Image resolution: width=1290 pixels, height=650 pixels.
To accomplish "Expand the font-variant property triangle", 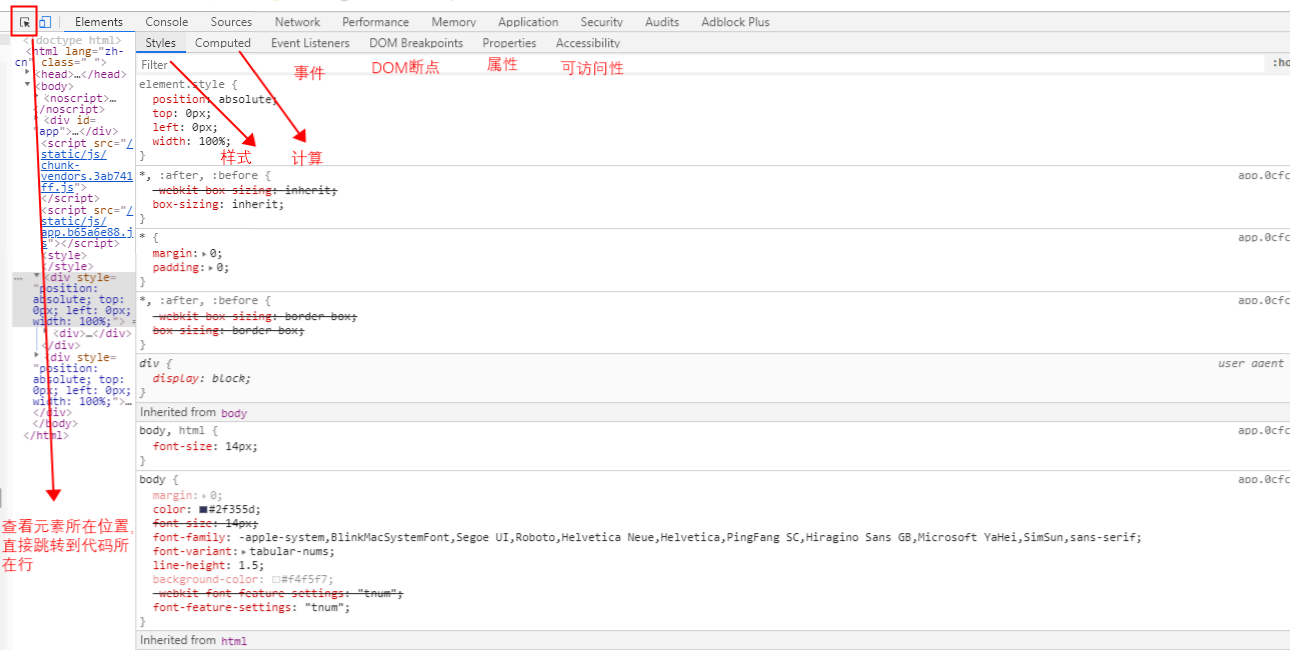I will click(244, 552).
